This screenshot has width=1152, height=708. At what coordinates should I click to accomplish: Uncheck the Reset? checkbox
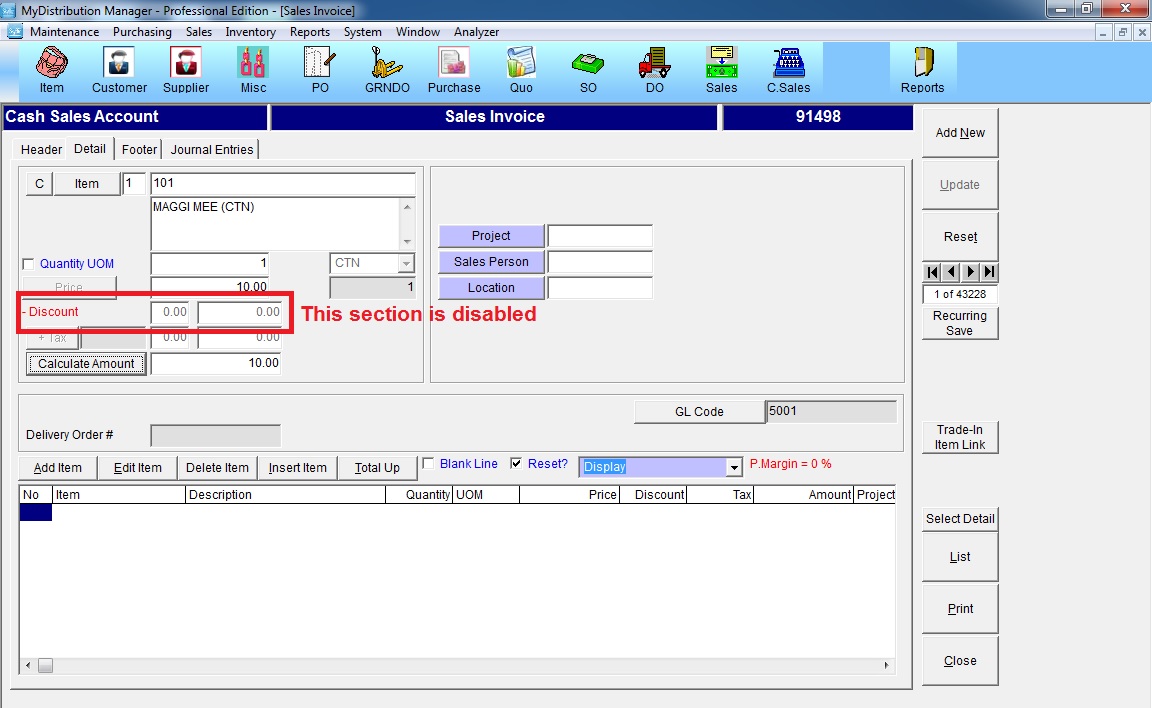click(516, 464)
